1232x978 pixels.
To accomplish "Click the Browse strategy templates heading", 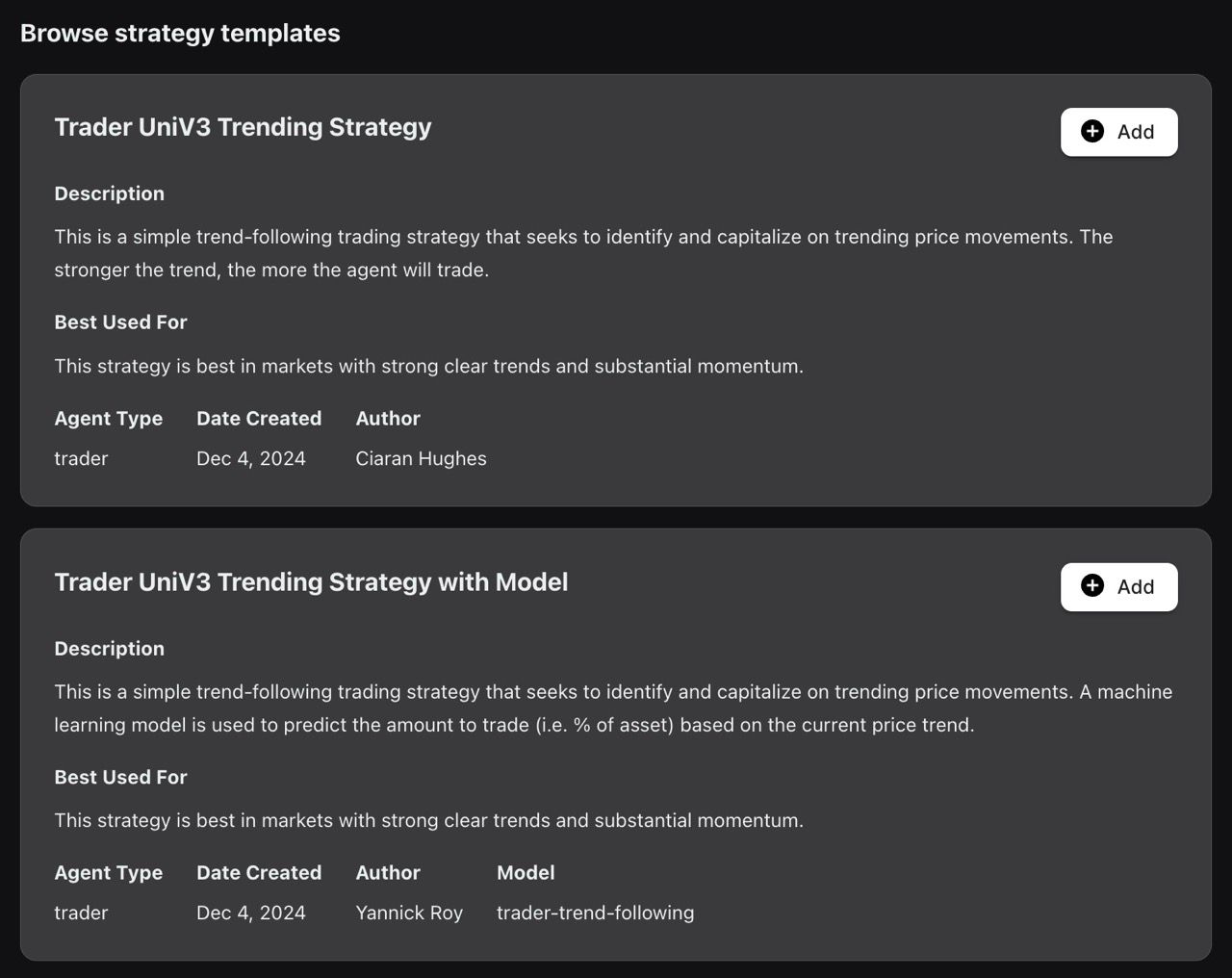I will pyautogui.click(x=180, y=33).
